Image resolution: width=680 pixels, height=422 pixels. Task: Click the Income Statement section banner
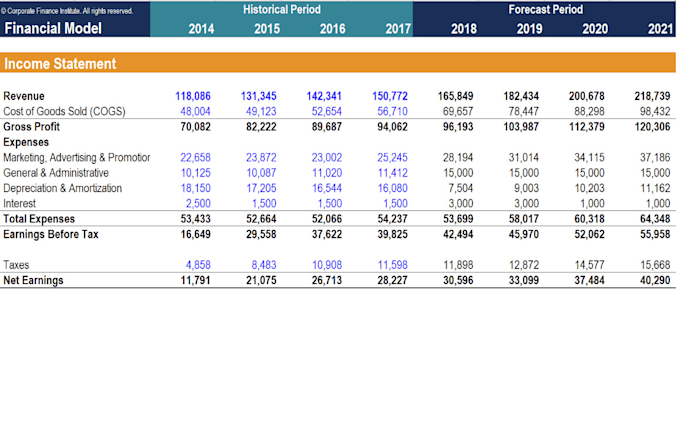click(x=338, y=63)
